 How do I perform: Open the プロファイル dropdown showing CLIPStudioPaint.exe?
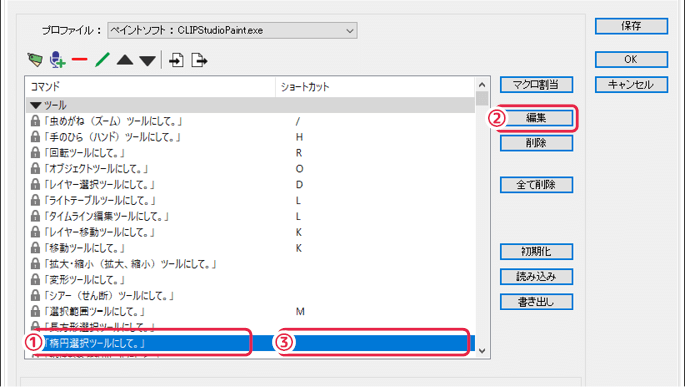point(232,31)
